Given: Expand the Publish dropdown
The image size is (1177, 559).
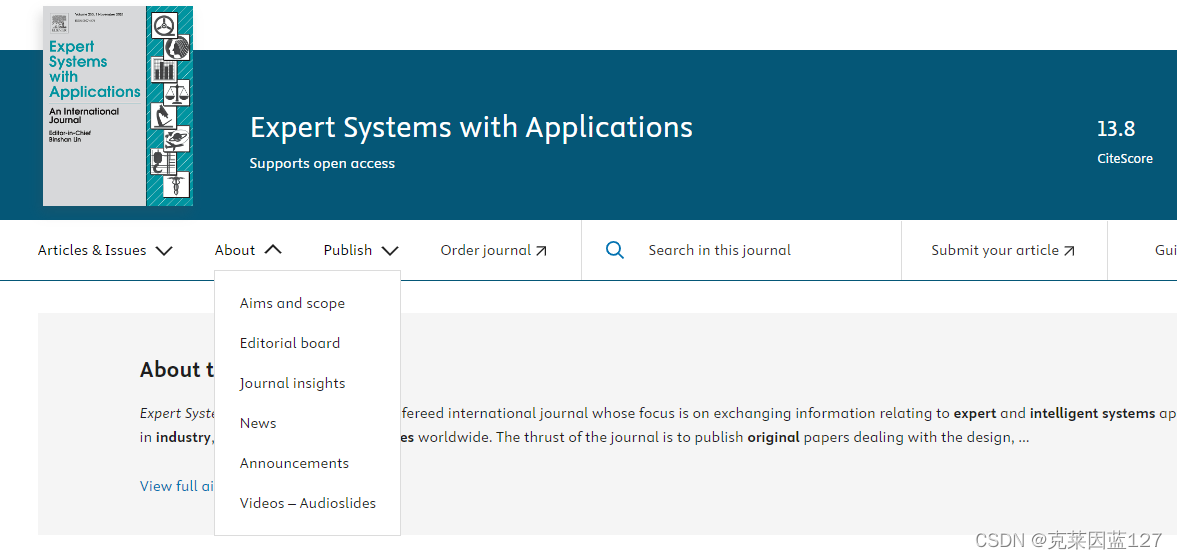Looking at the screenshot, I should point(361,251).
